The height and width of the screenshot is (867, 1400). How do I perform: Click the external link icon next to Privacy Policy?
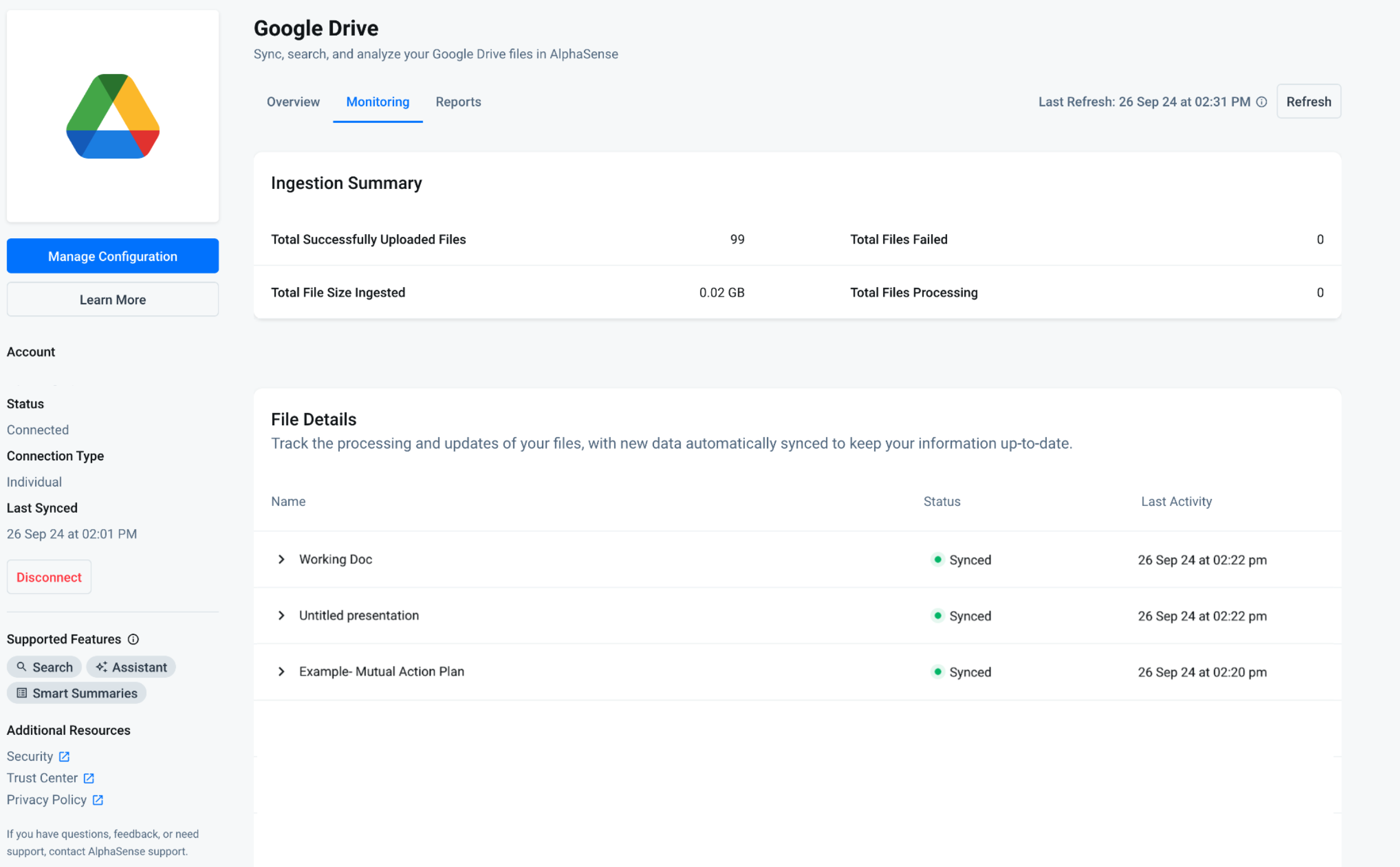98,799
